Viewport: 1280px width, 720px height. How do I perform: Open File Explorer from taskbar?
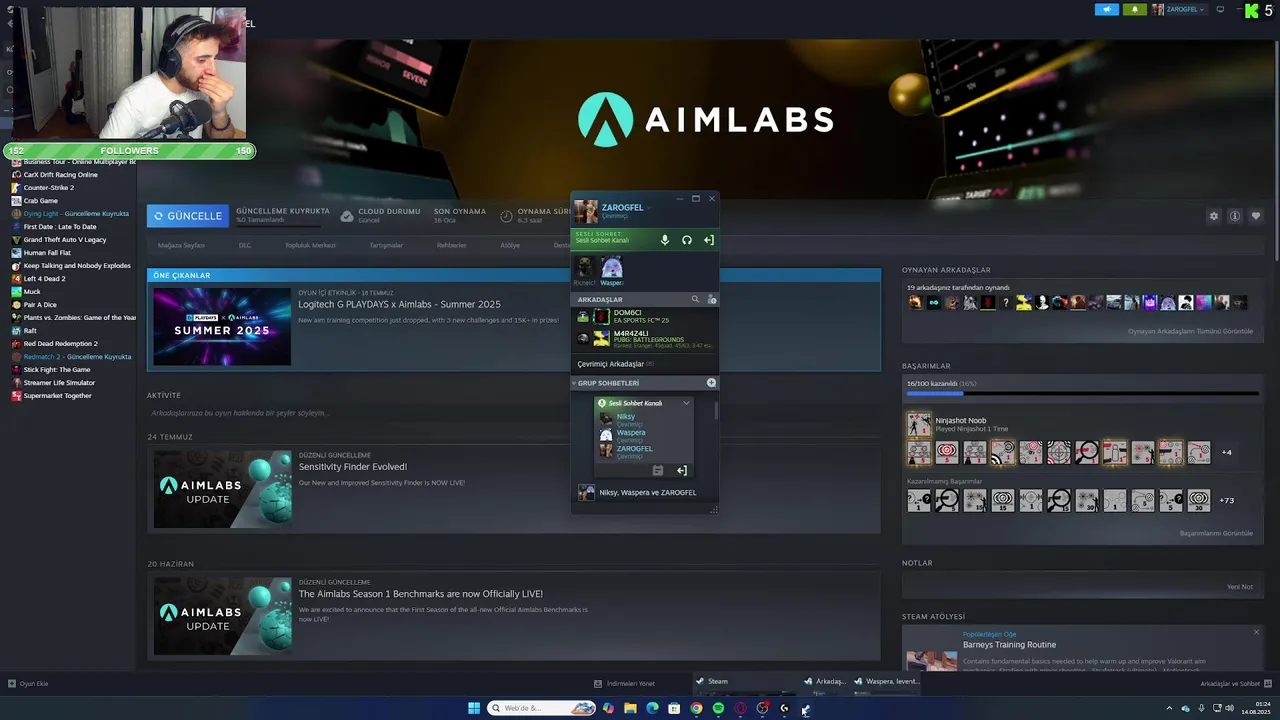[630, 708]
